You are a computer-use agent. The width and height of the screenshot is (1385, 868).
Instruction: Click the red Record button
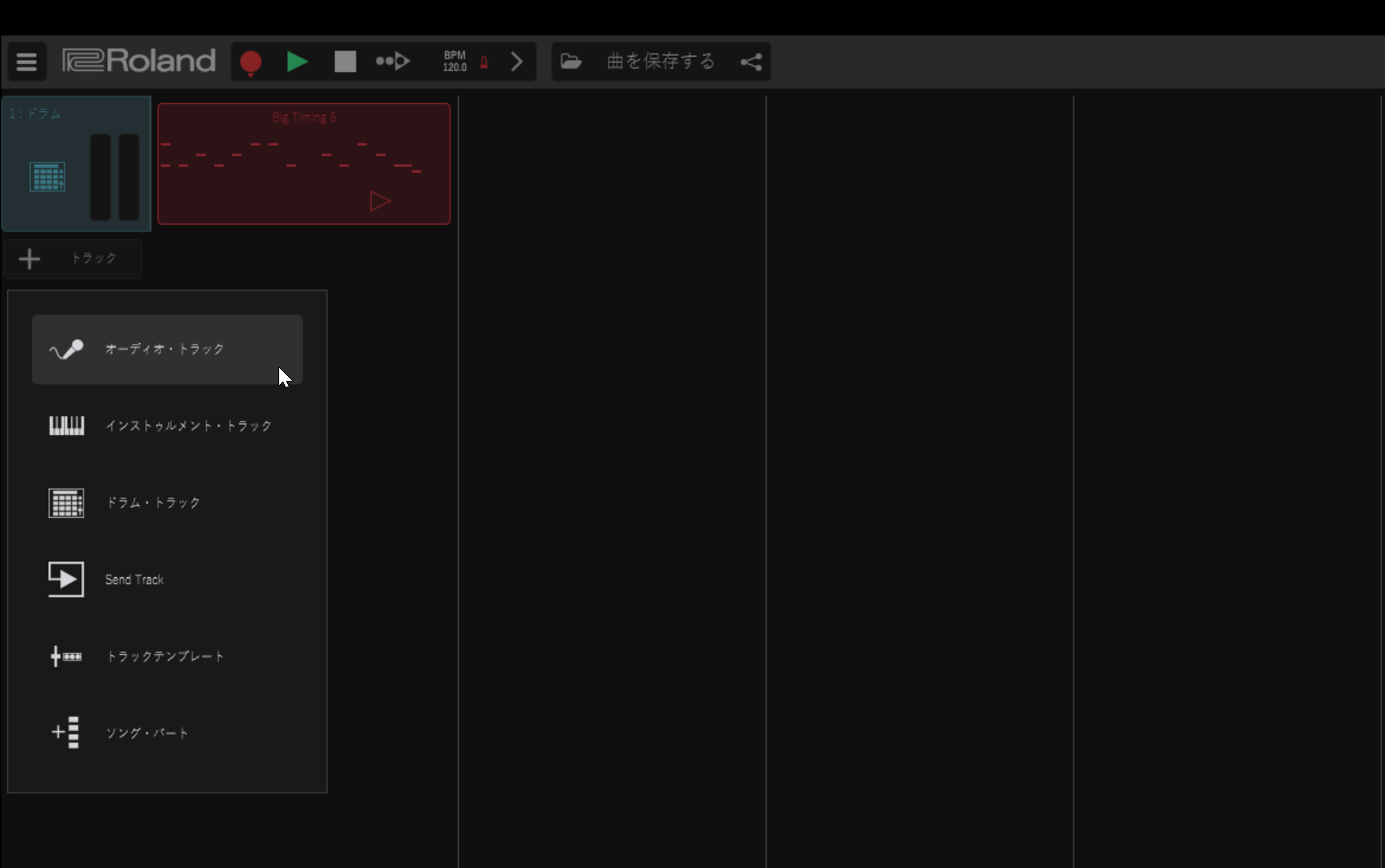(x=251, y=61)
